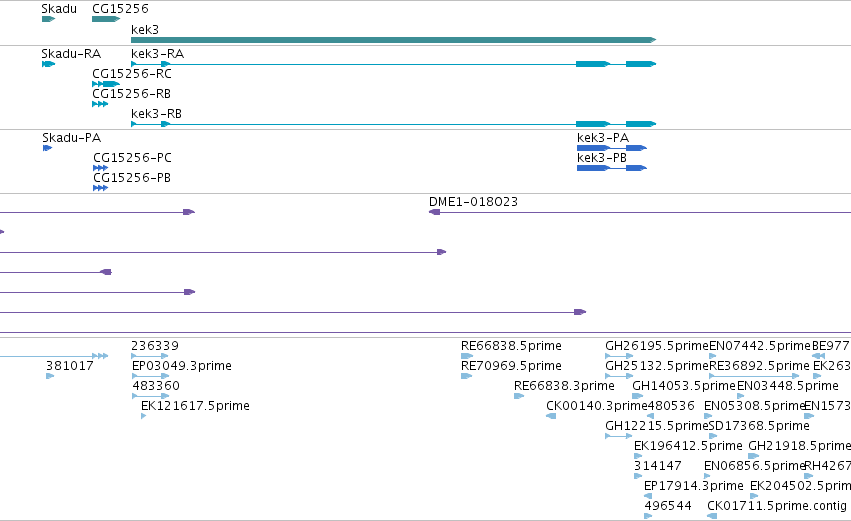The width and height of the screenshot is (851, 521).
Task: Click the CK00140.3prime EST label
Action: [596, 406]
